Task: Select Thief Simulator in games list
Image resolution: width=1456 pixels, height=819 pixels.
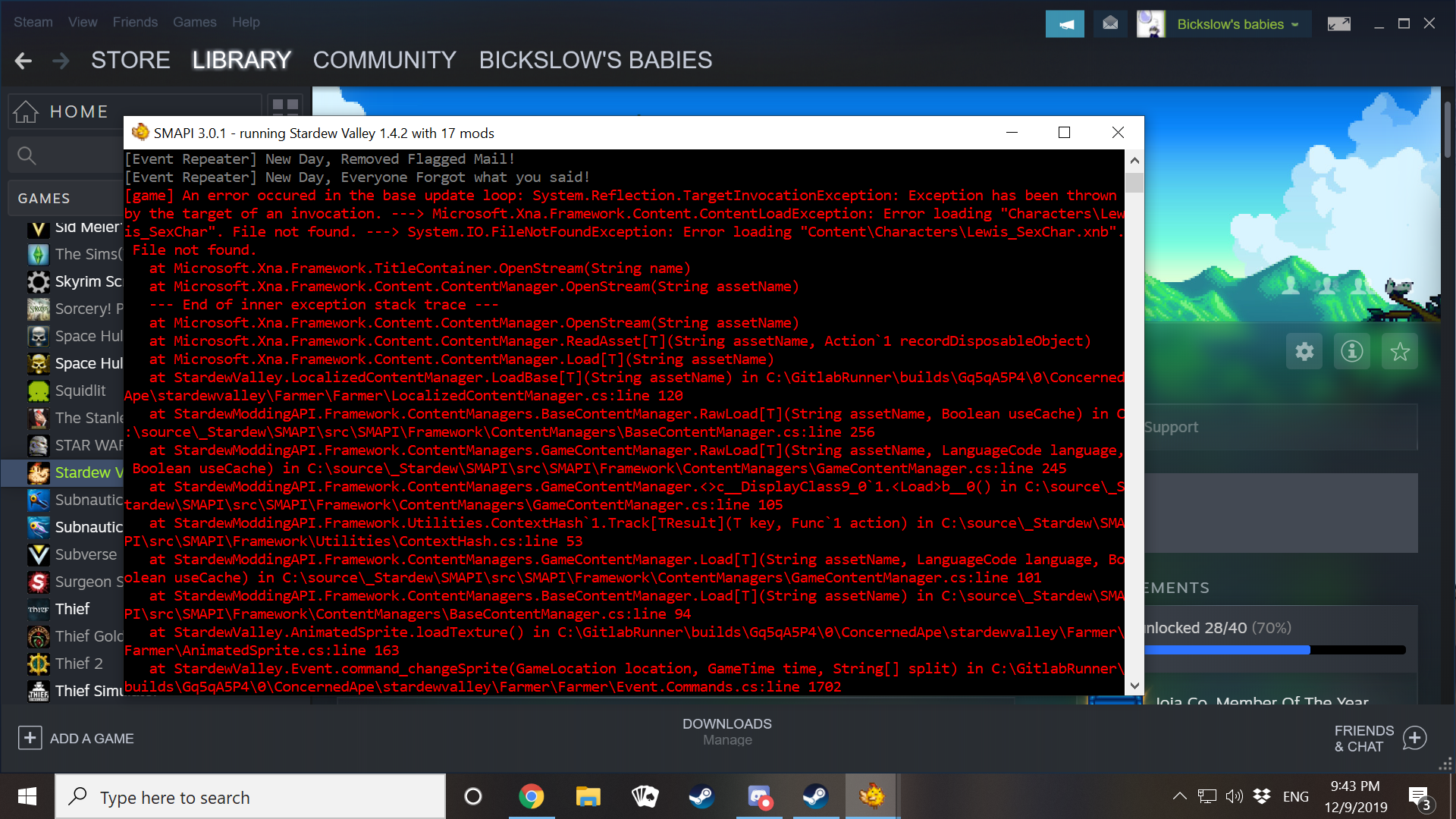Action: [x=62, y=692]
